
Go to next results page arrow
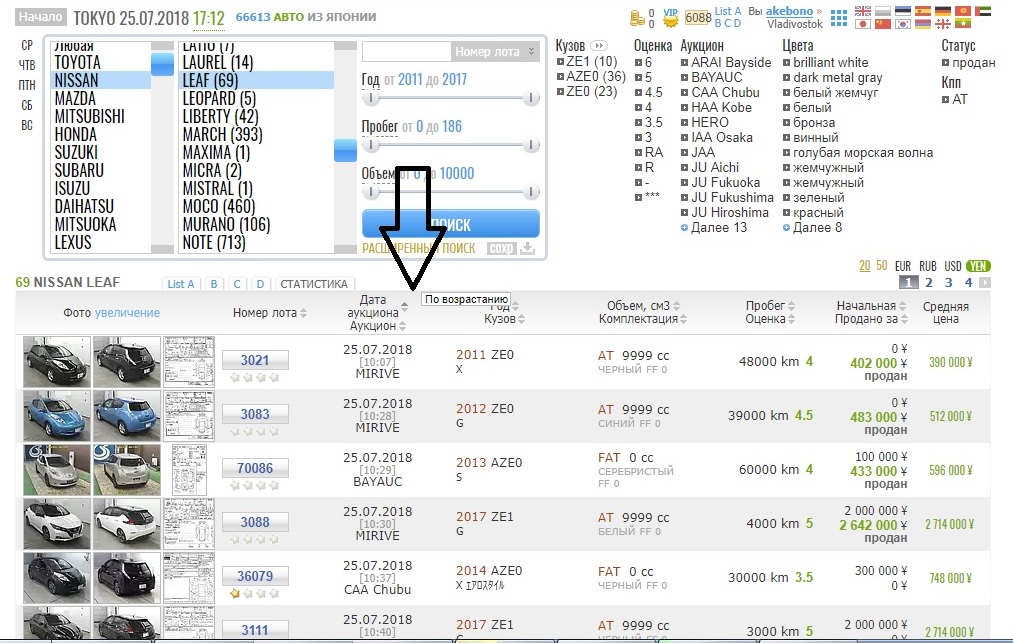click(x=985, y=282)
